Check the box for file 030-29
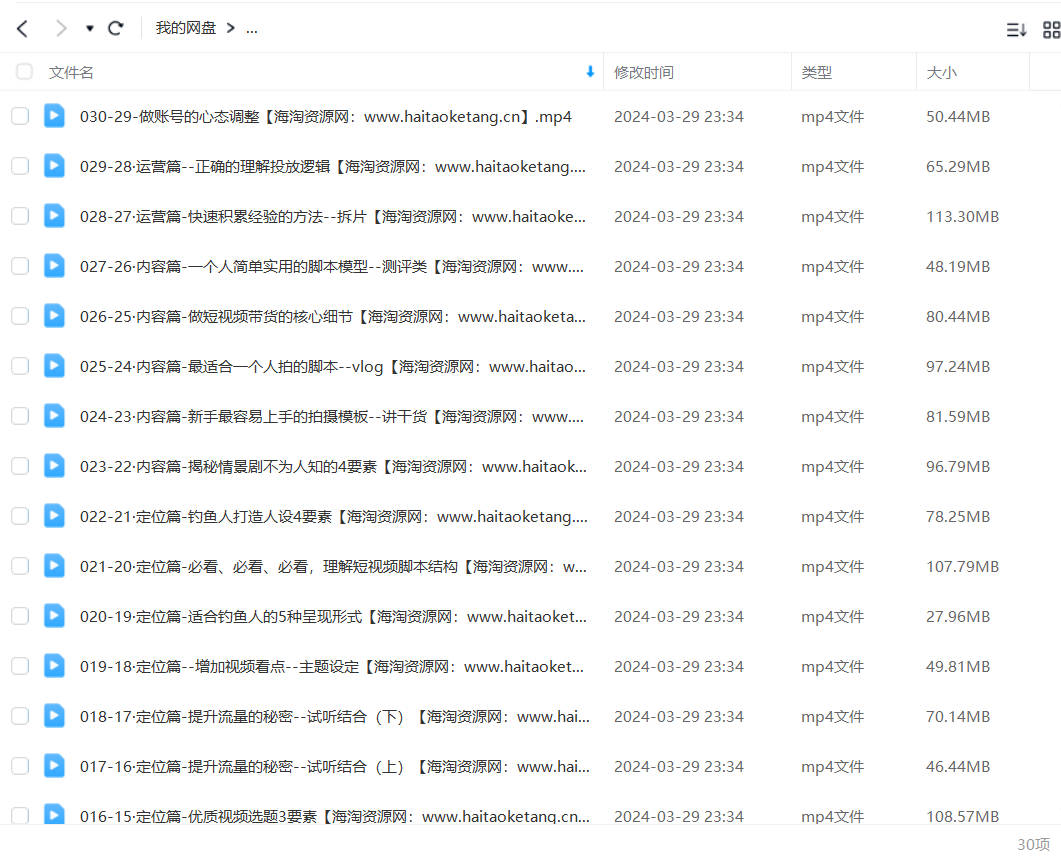The width and height of the screenshot is (1061, 859). (x=20, y=116)
